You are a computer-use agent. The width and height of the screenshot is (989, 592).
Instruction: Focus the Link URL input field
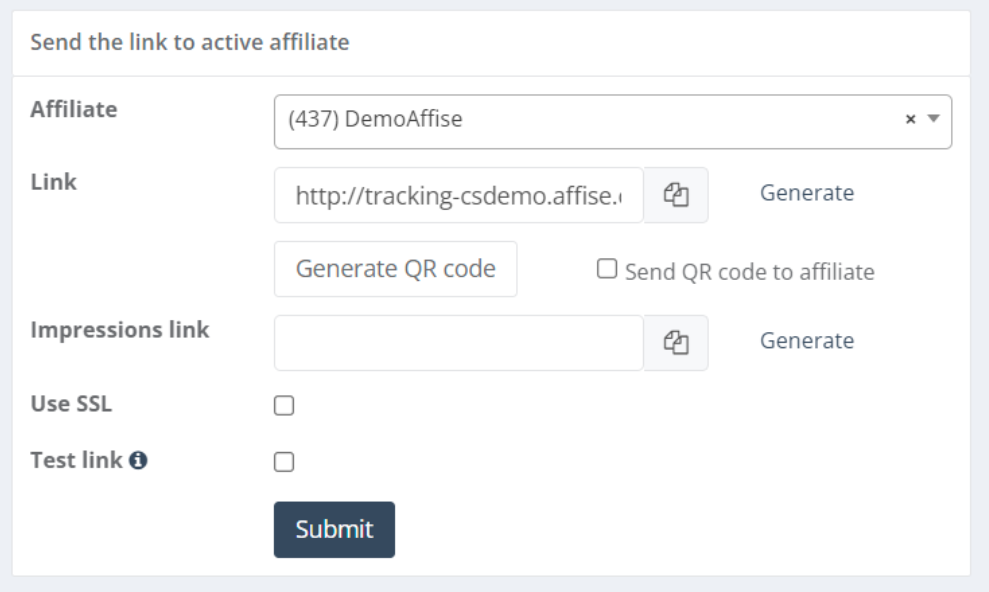click(x=459, y=195)
